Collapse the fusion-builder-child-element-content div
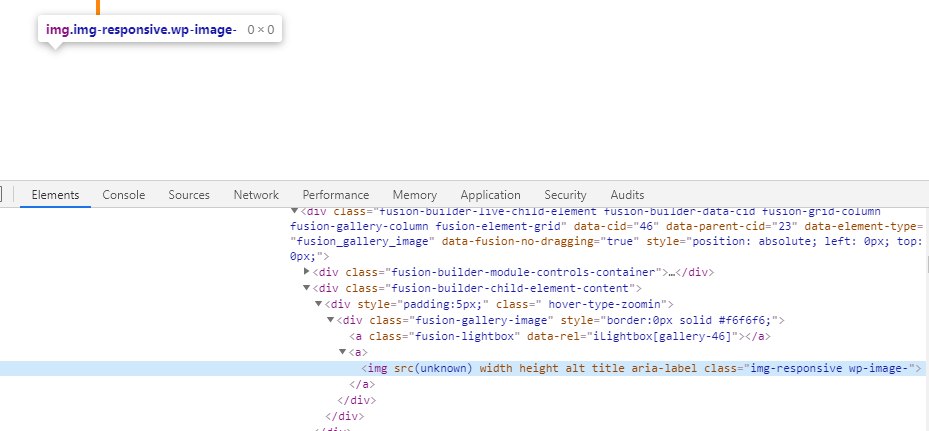This screenshot has height=431, width=929. click(x=306, y=288)
